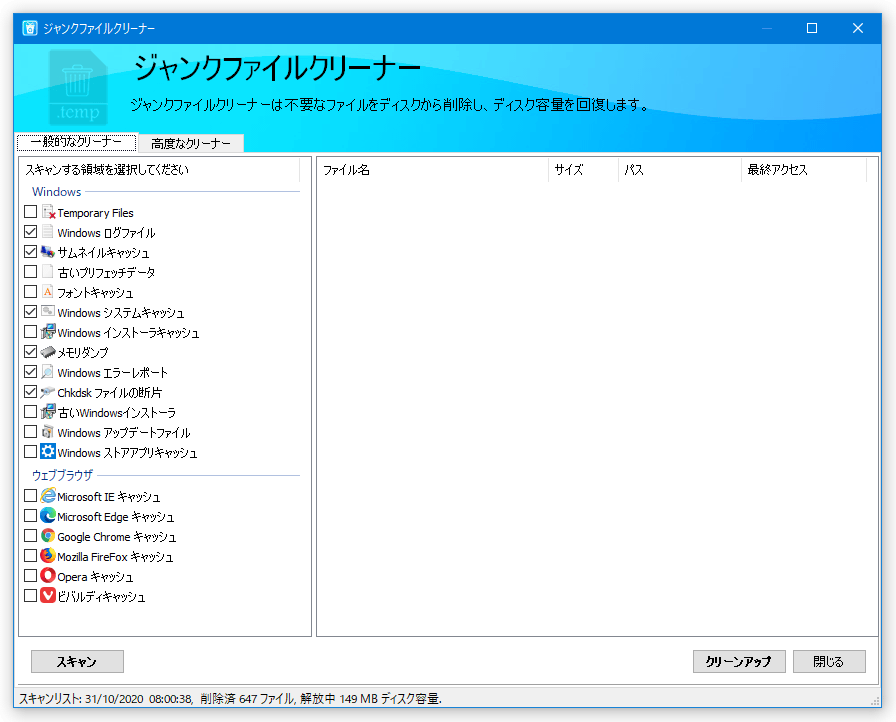Screen dimensions: 896x722
Task: Click the Windows ログファイル document icon
Action: click(x=48, y=232)
